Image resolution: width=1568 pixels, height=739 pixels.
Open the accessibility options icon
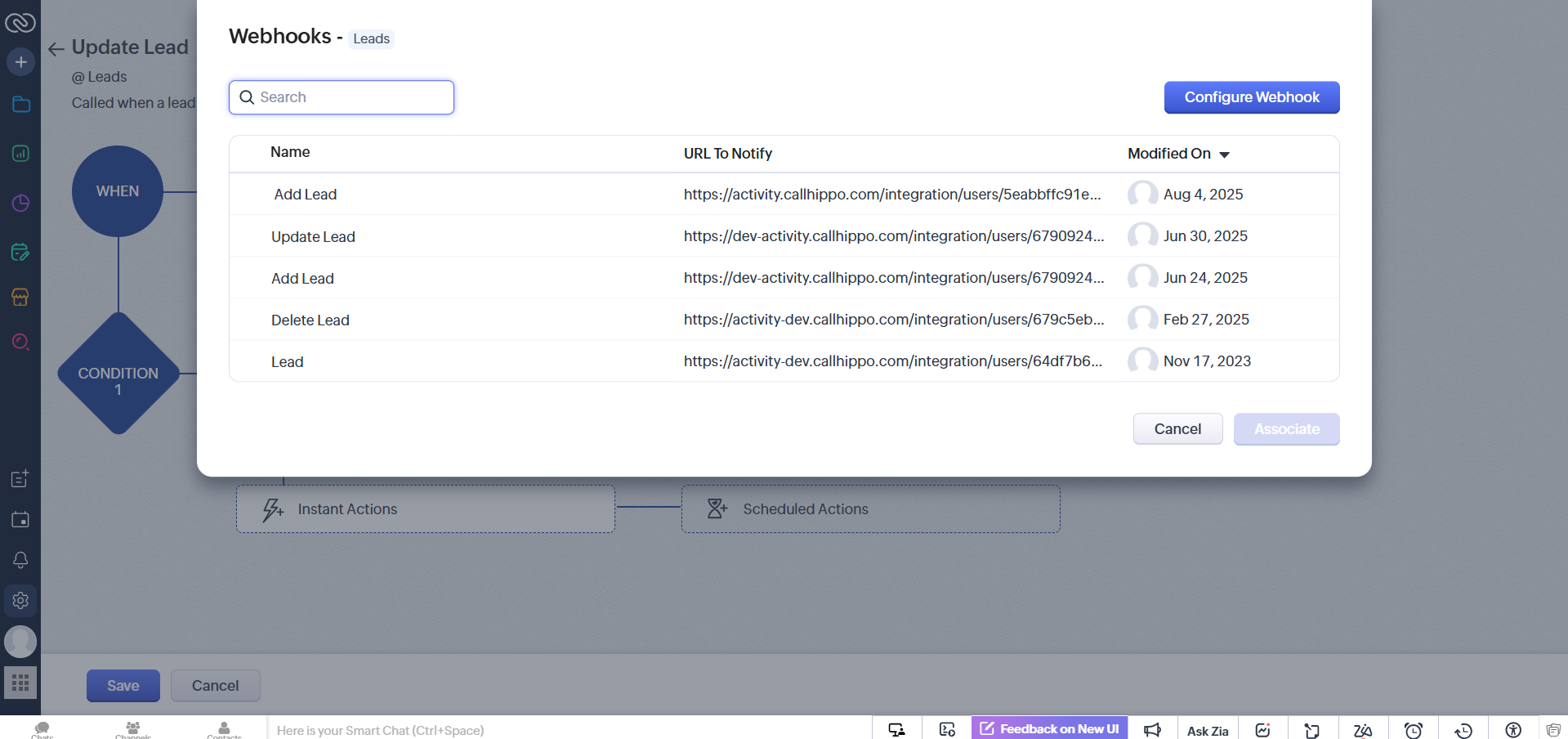point(1513,730)
